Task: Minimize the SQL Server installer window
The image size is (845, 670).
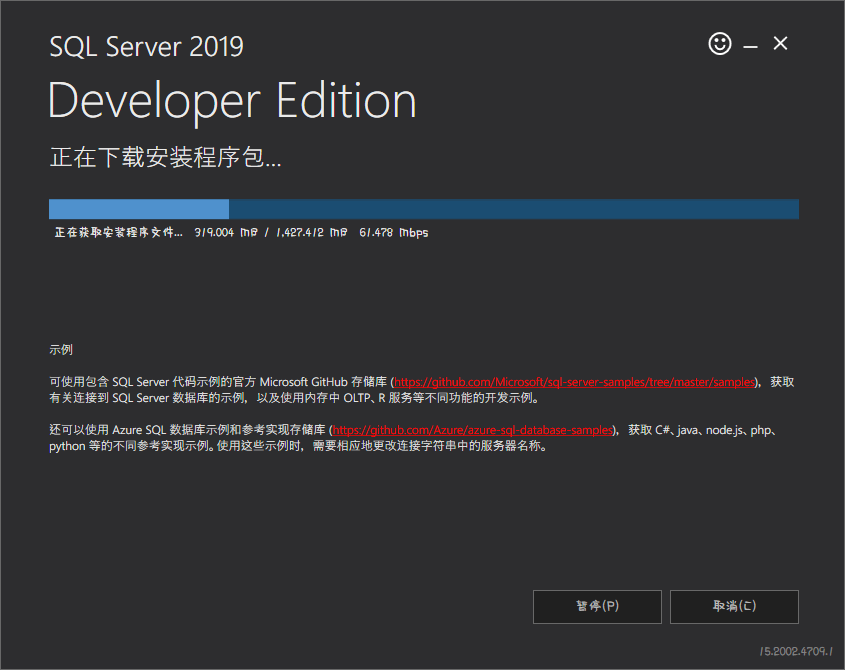Action: [750, 47]
